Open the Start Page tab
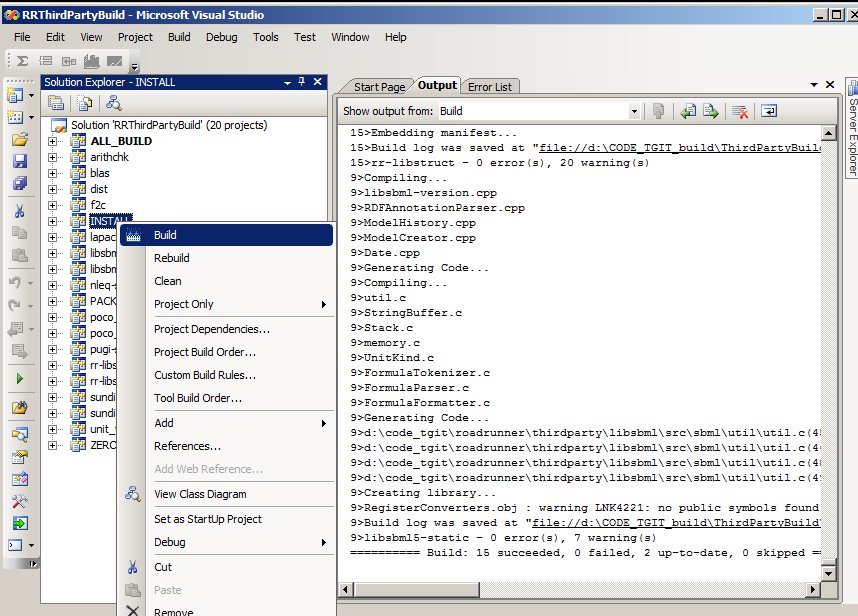Screen dimensions: 858x616 (x=380, y=87)
